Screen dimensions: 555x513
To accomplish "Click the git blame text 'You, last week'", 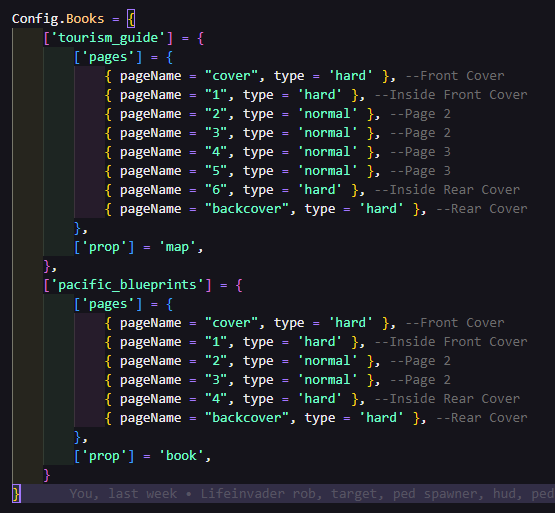I will pos(123,494).
